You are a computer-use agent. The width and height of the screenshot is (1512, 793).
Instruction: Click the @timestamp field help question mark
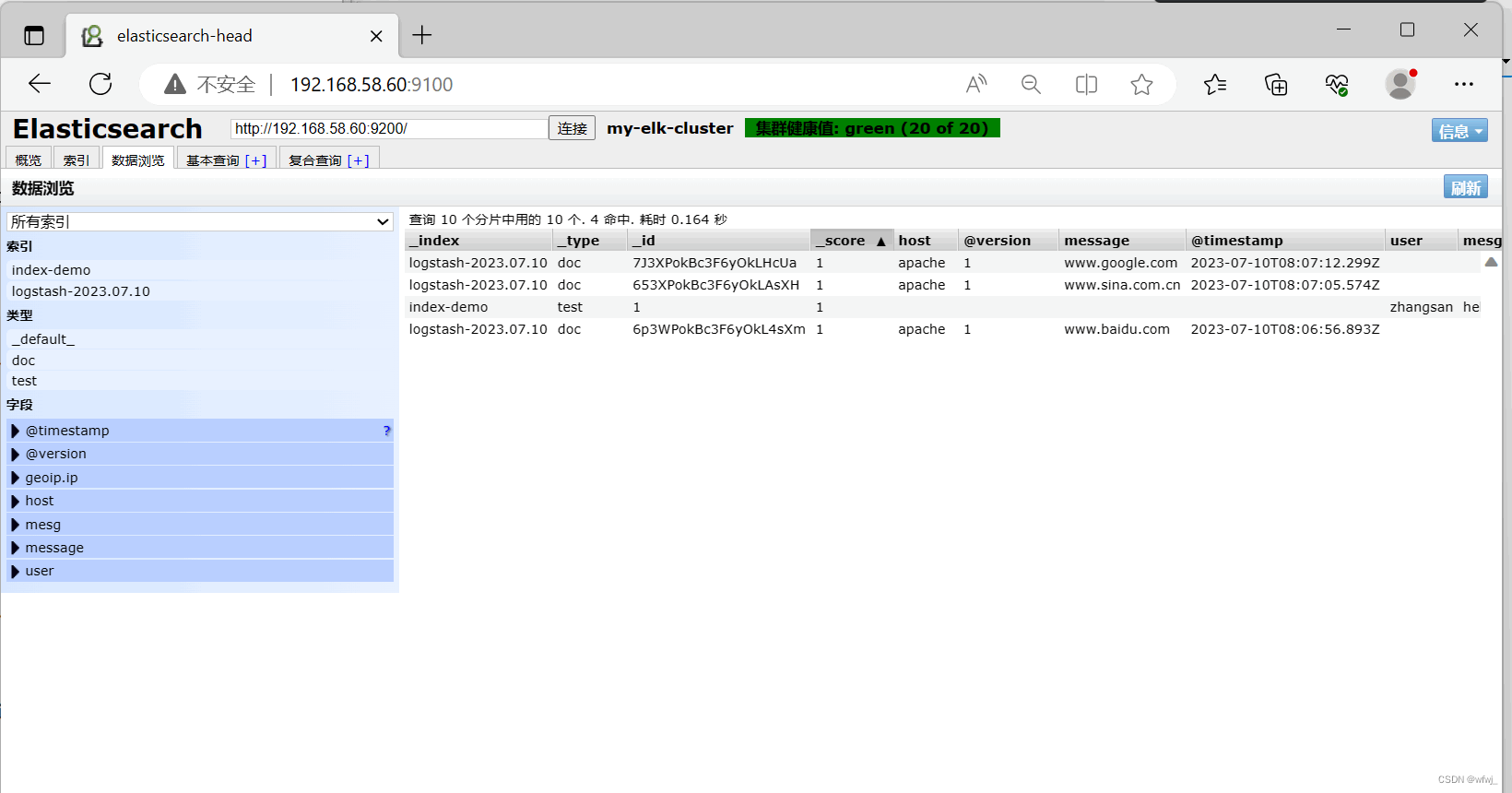pos(386,431)
